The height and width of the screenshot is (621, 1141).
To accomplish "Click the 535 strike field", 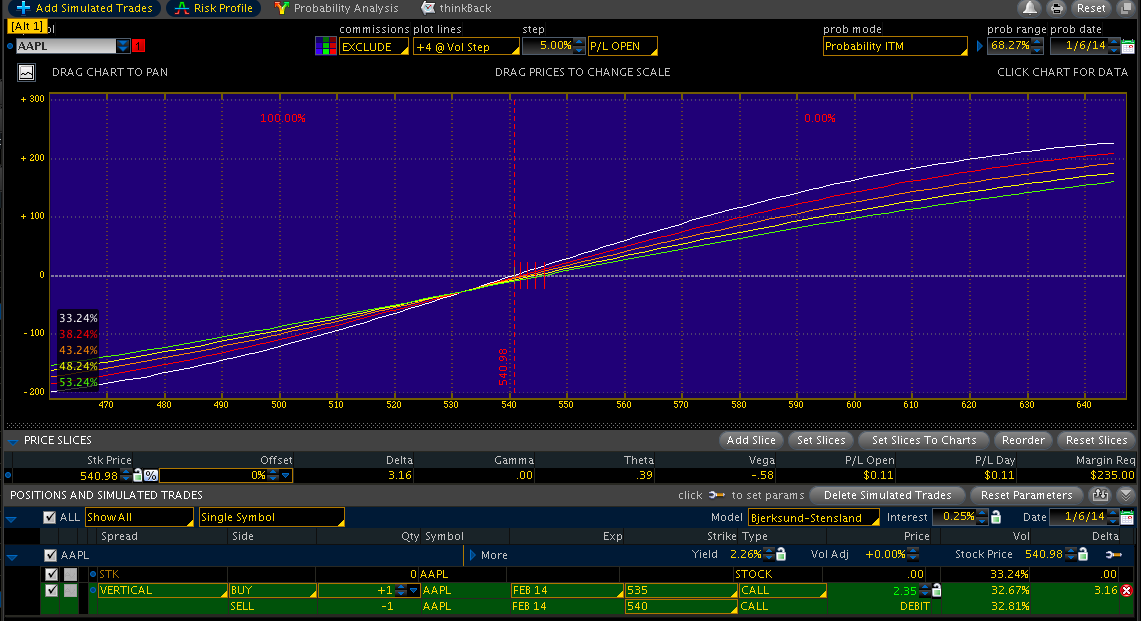I will pyautogui.click(x=681, y=590).
